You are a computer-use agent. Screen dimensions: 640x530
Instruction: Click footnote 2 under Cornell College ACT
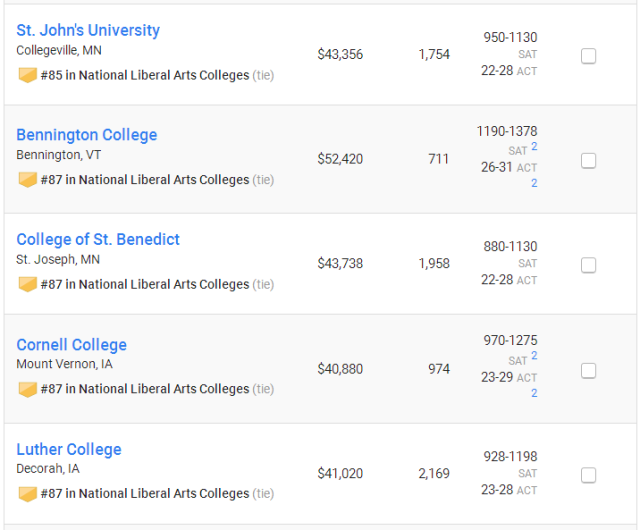[x=534, y=393]
